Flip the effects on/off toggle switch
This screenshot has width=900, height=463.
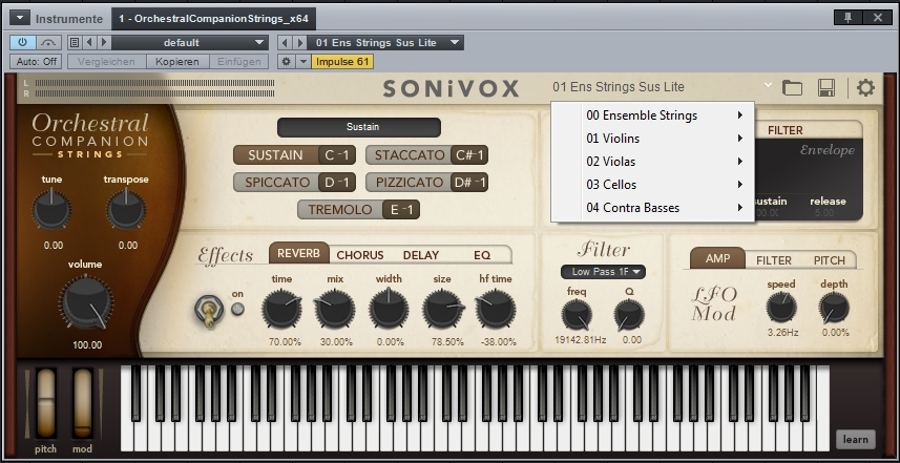click(209, 310)
